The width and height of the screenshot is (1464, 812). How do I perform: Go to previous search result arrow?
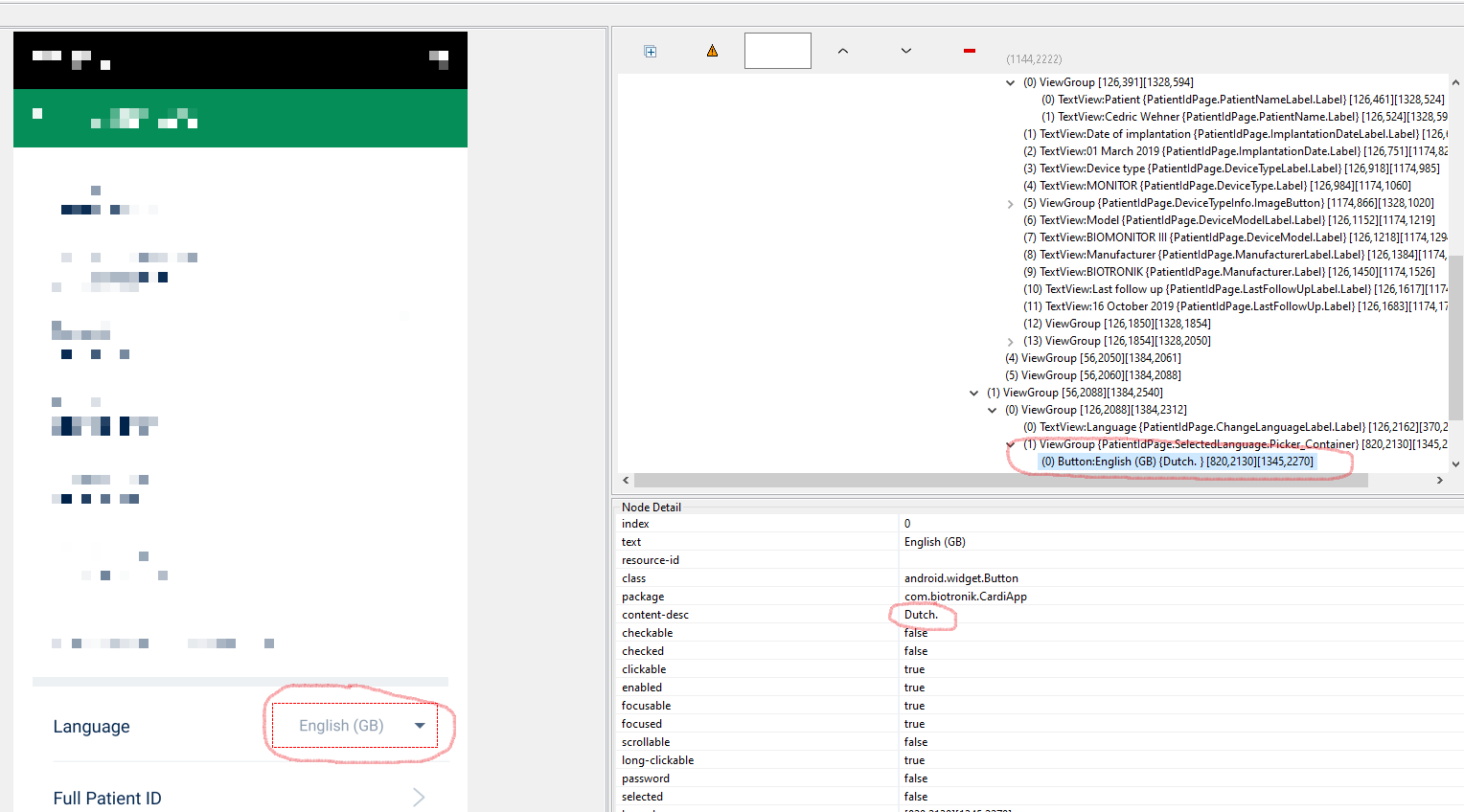point(843,51)
